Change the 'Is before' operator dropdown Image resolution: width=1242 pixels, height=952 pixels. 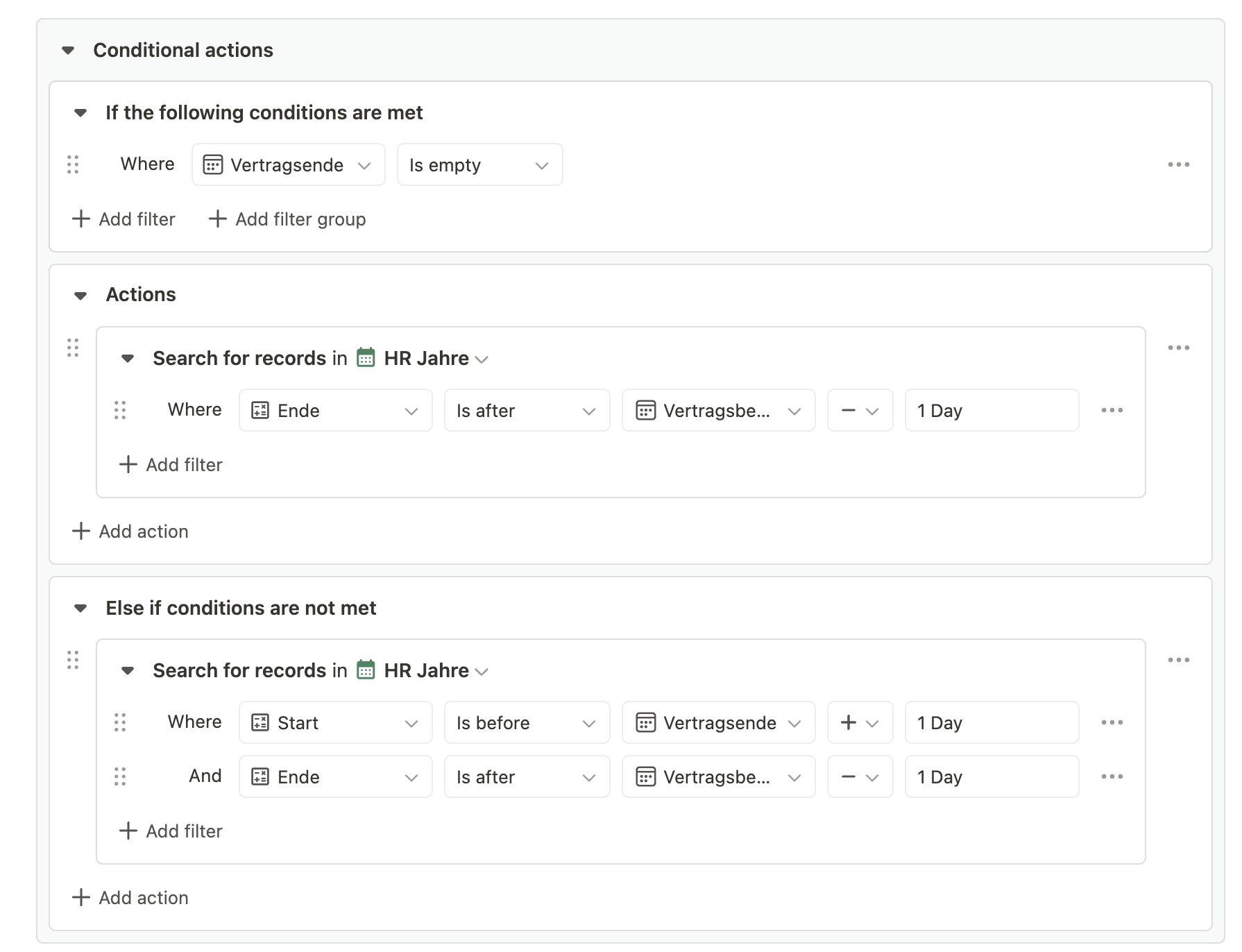pyautogui.click(x=526, y=722)
